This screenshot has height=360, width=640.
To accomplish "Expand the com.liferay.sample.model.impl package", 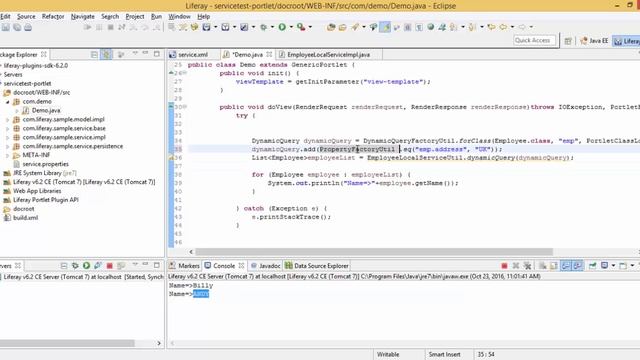I will point(7,120).
